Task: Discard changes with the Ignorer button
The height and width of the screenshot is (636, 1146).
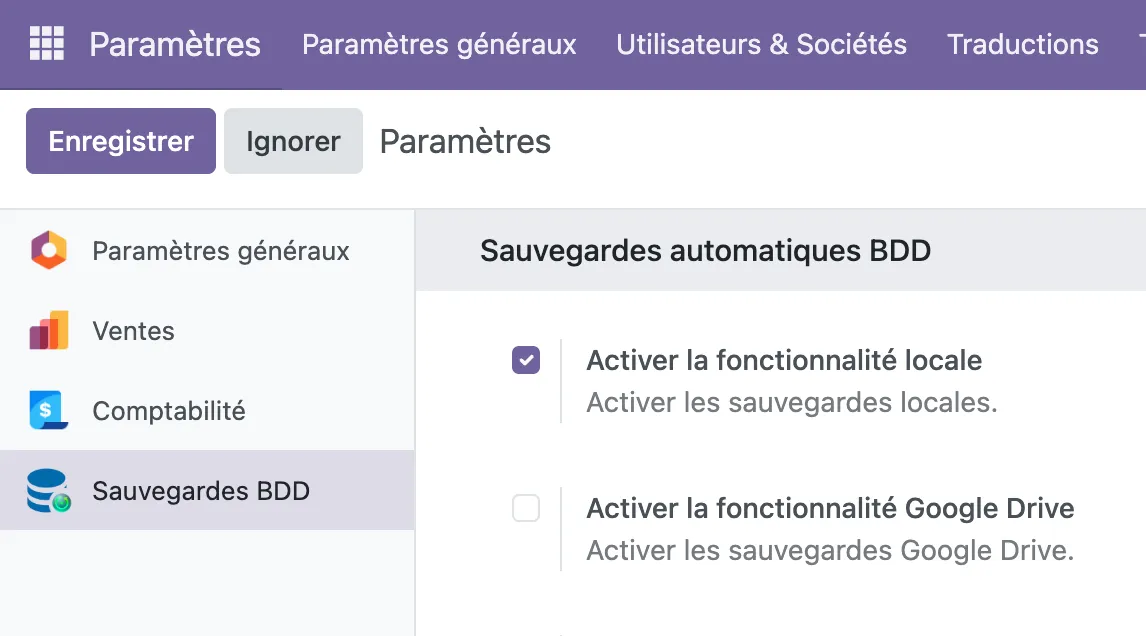Action: [x=293, y=141]
